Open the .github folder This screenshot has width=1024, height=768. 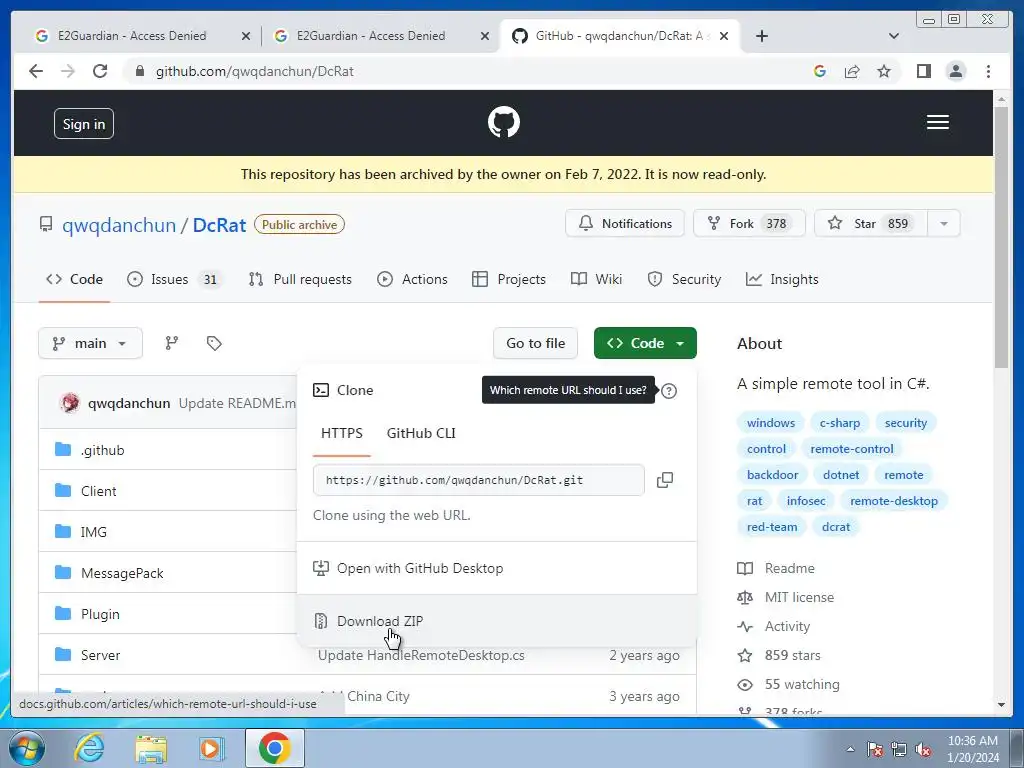pos(103,450)
